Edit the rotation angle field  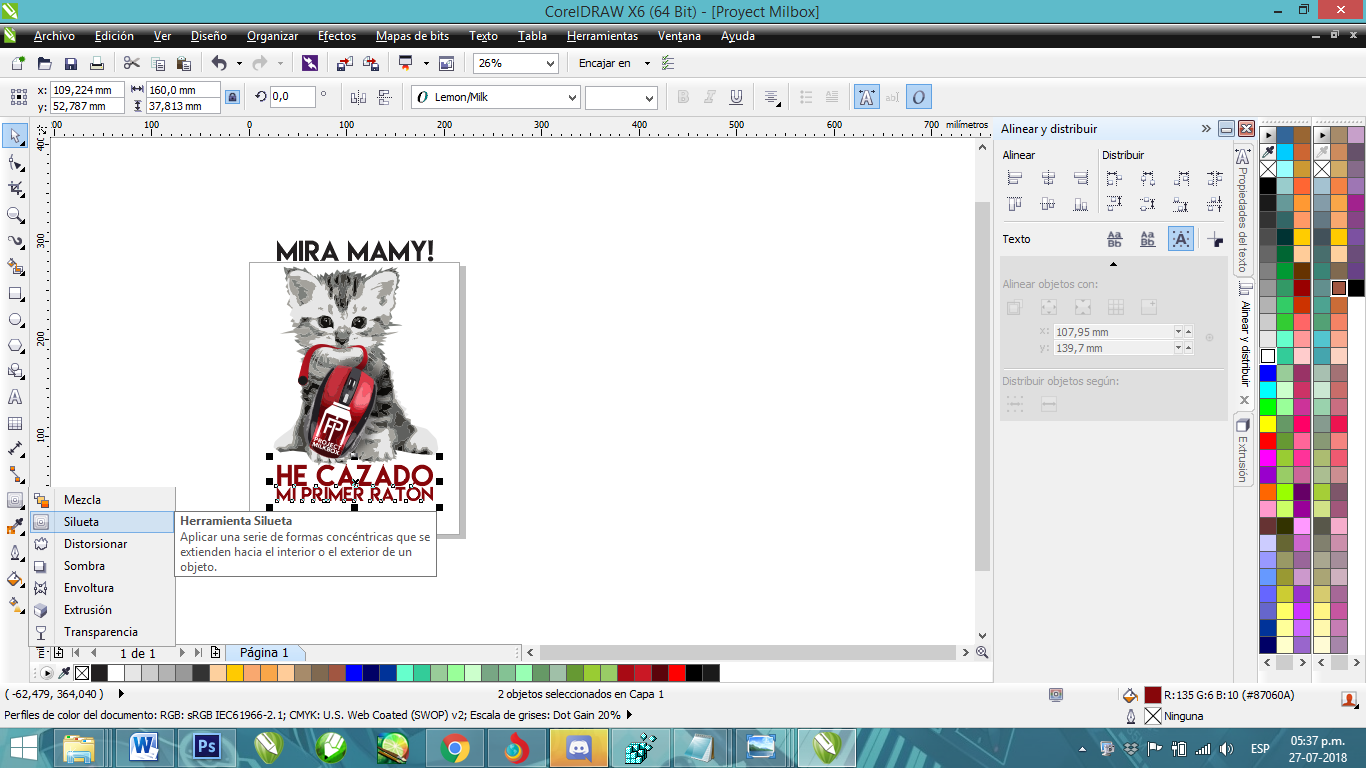pos(292,97)
